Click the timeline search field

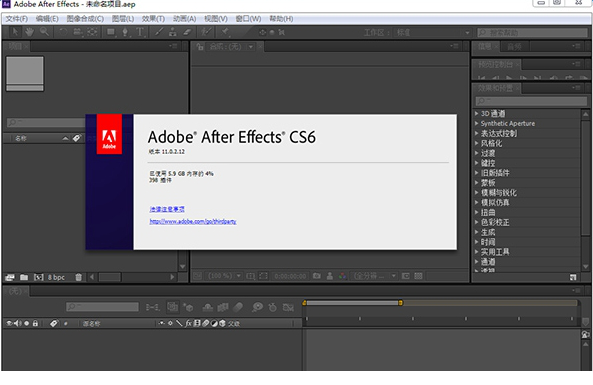click(x=102, y=307)
